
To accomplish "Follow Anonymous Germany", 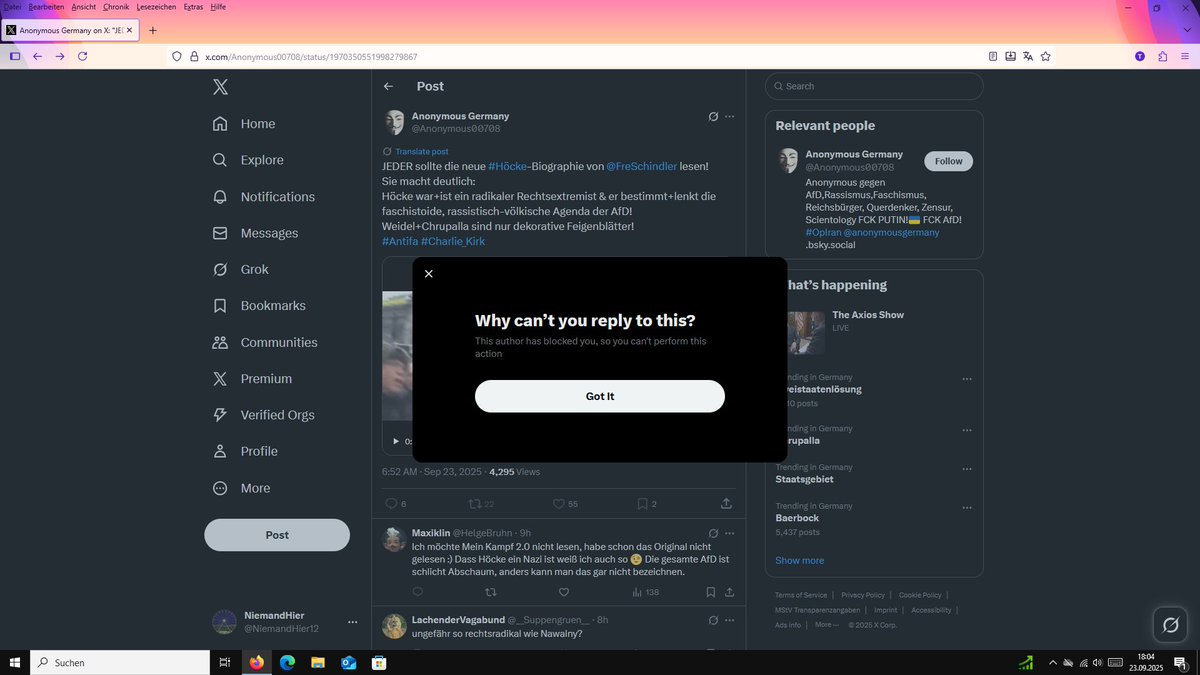I will [948, 161].
